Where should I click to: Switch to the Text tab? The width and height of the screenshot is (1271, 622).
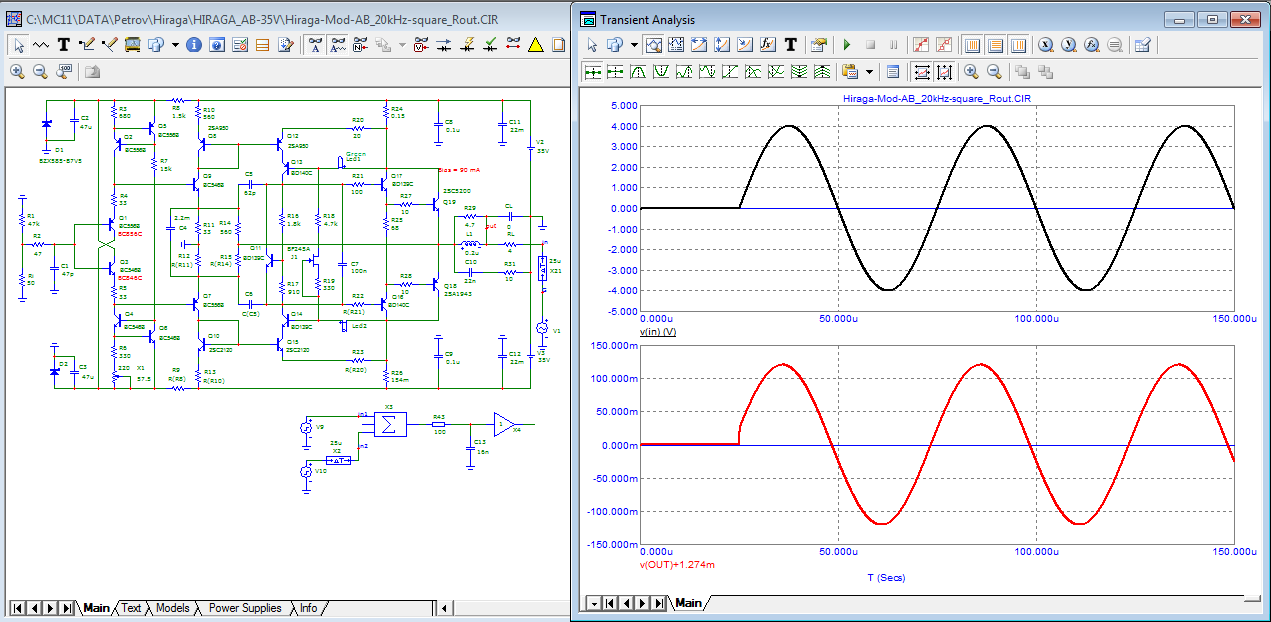pos(131,608)
